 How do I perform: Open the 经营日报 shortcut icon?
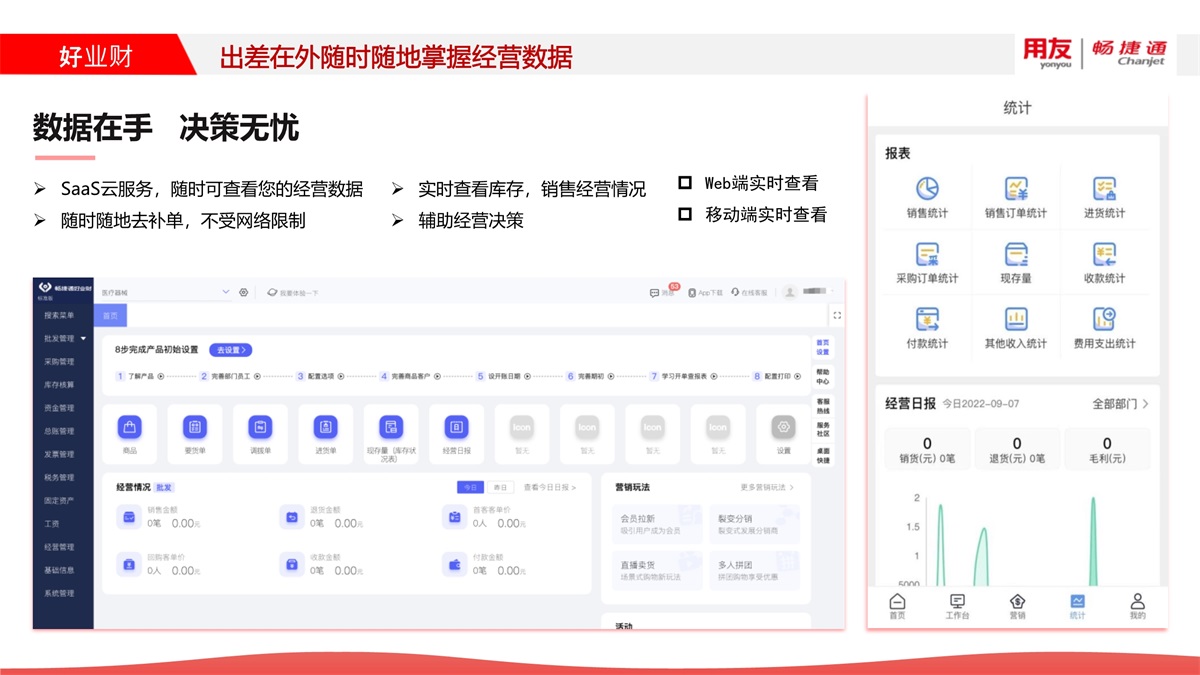pos(456,428)
